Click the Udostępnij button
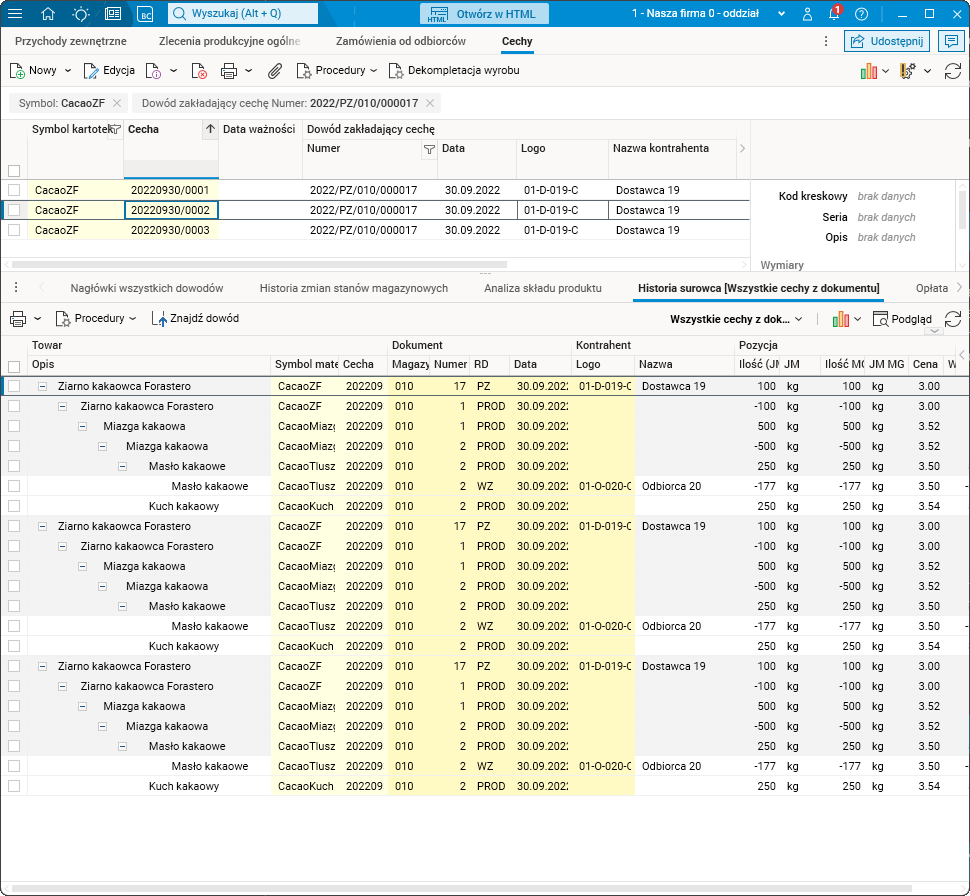970x896 pixels. [887, 41]
